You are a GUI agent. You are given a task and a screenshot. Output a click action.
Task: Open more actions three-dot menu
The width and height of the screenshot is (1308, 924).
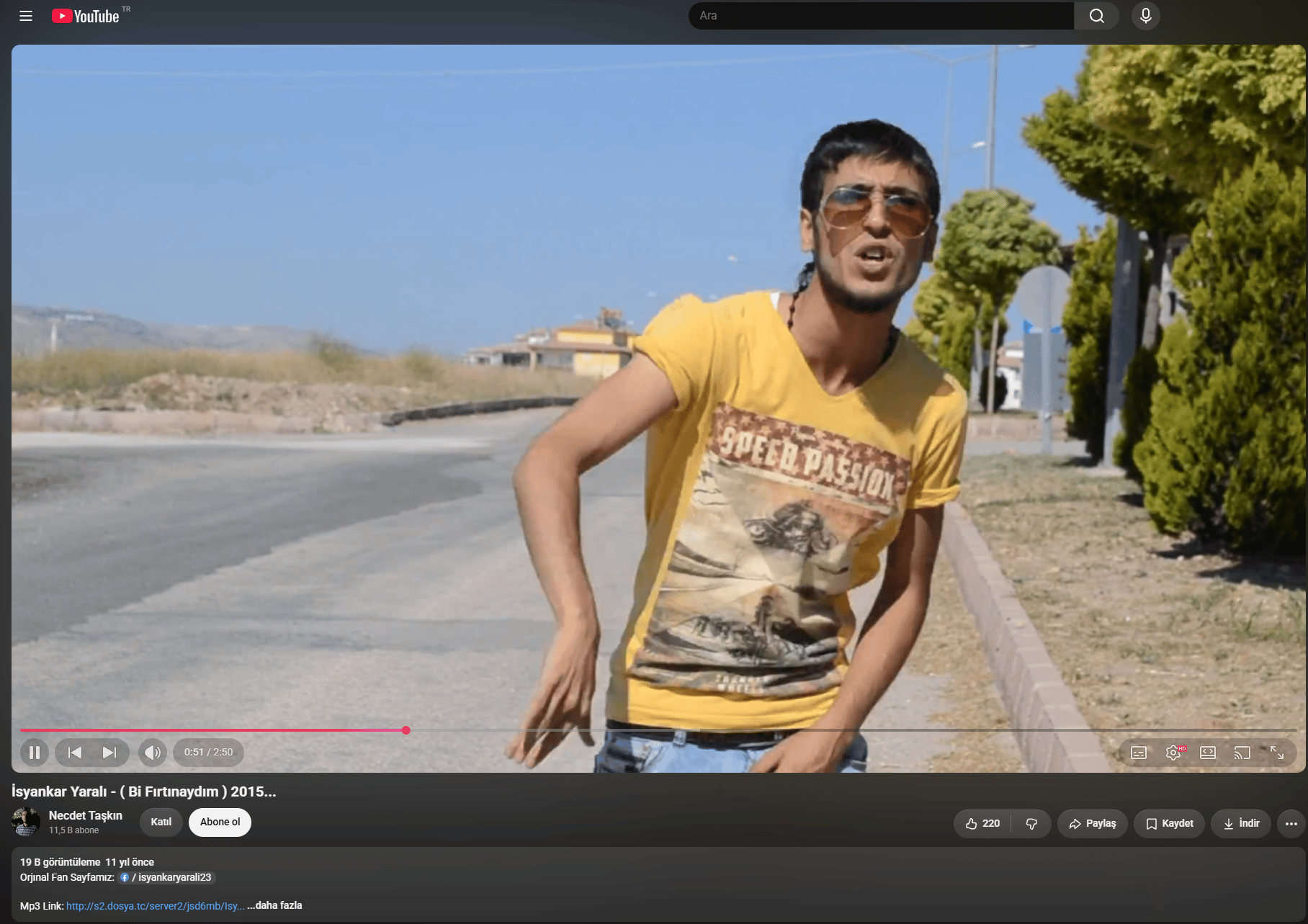1291,824
